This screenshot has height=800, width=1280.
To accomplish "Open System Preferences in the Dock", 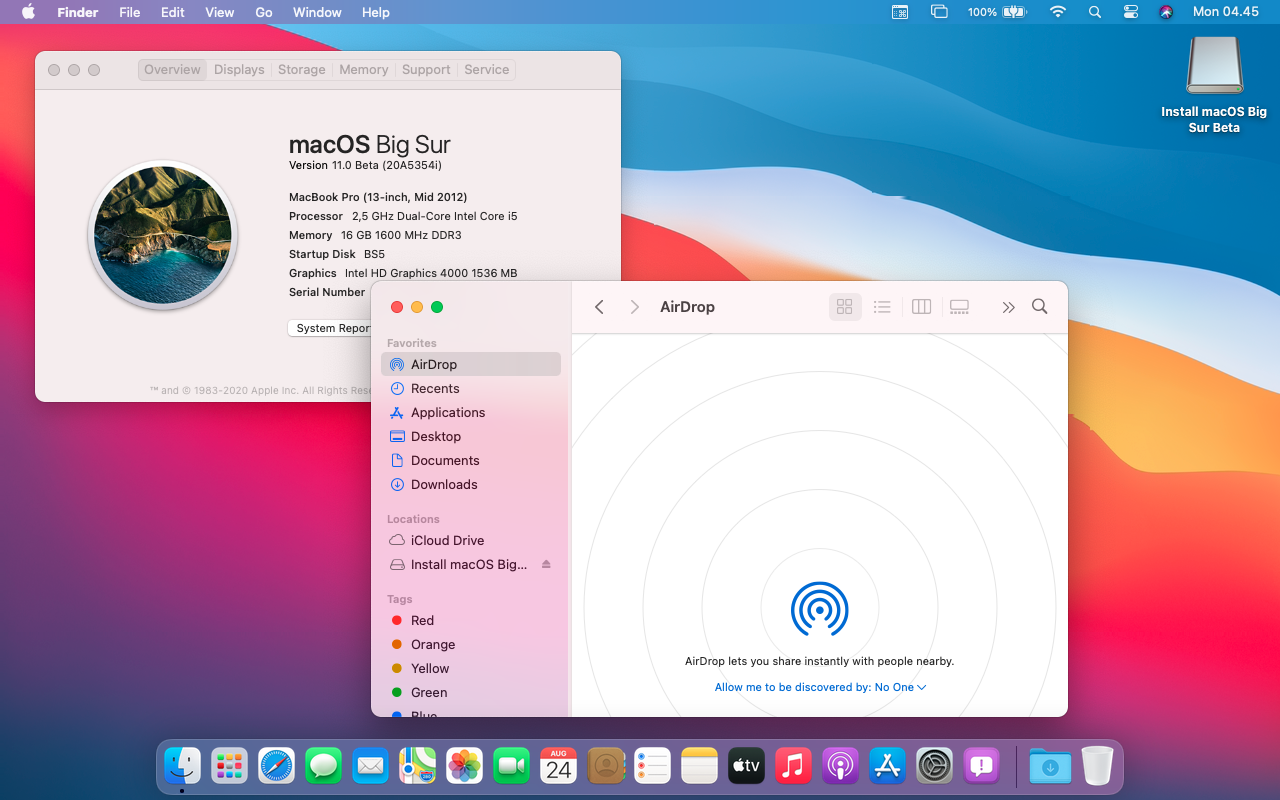I will point(935,766).
